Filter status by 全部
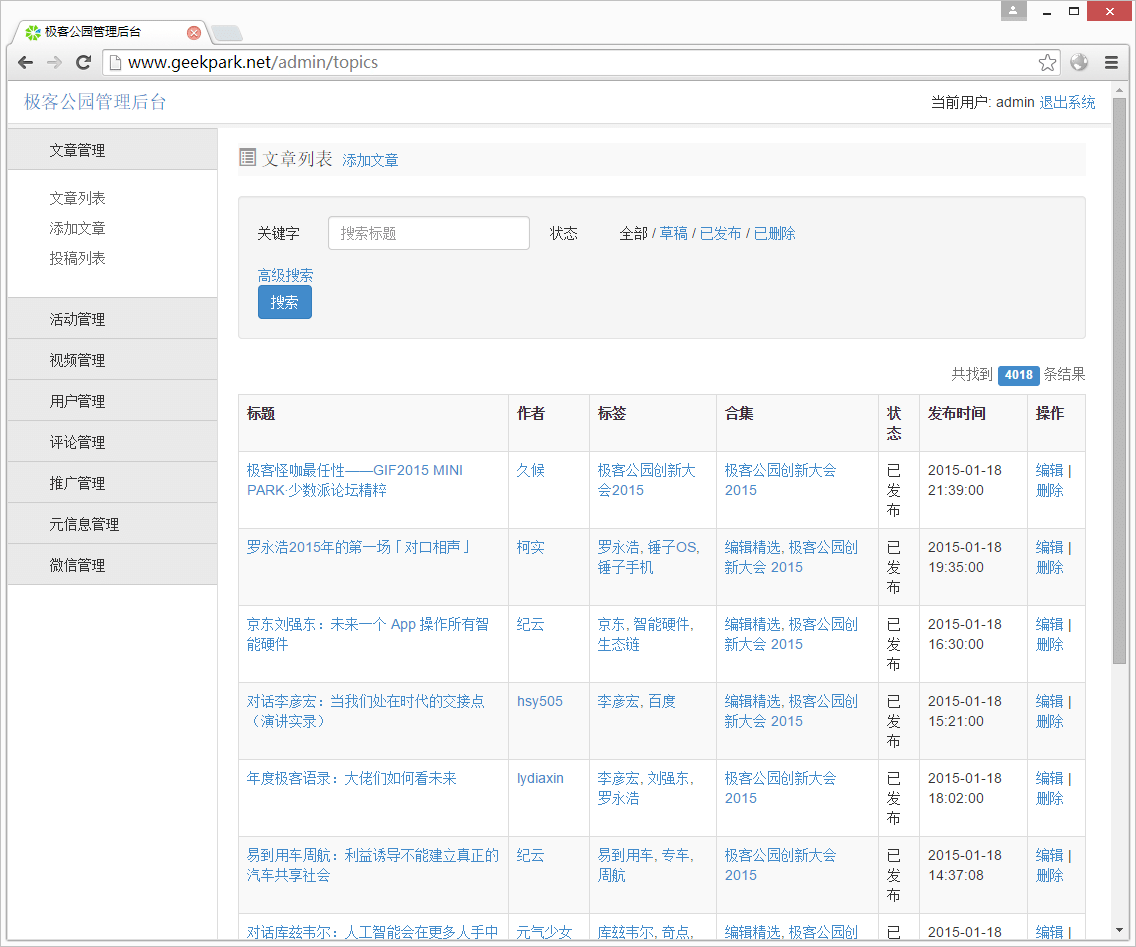This screenshot has width=1136, height=947. 633,233
